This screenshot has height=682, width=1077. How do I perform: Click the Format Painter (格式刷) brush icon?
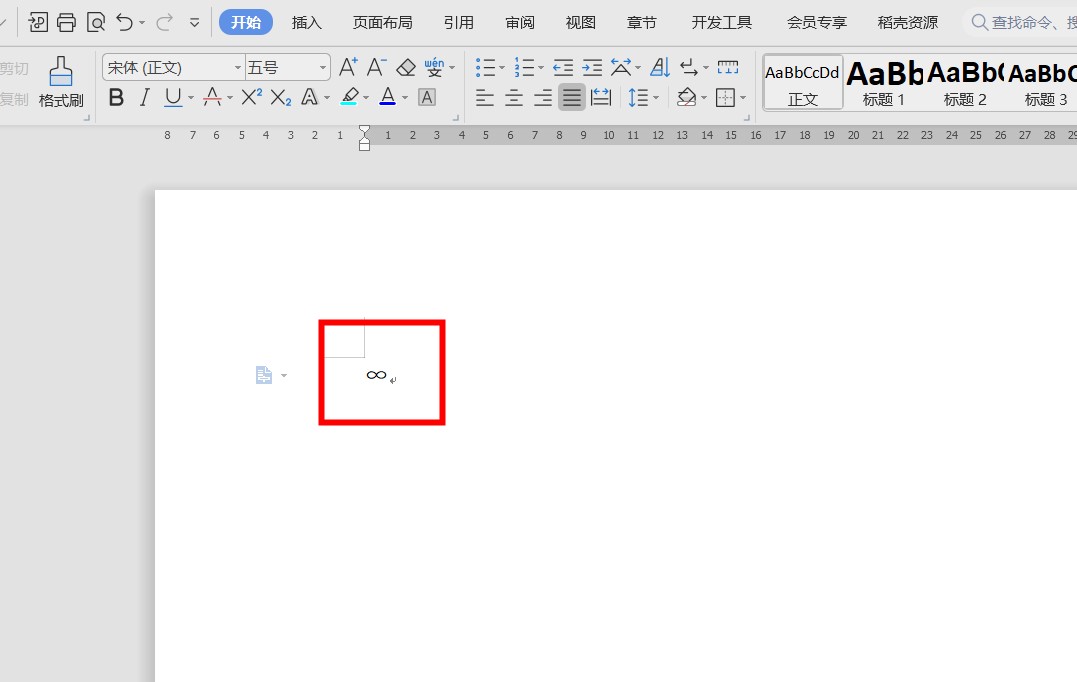coord(61,72)
